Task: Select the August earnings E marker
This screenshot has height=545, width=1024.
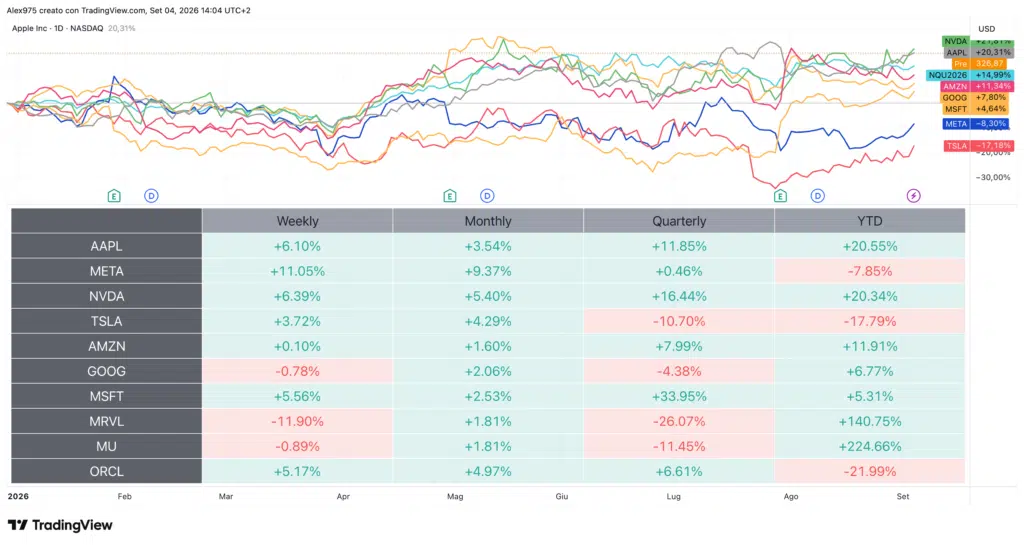Action: click(x=780, y=196)
